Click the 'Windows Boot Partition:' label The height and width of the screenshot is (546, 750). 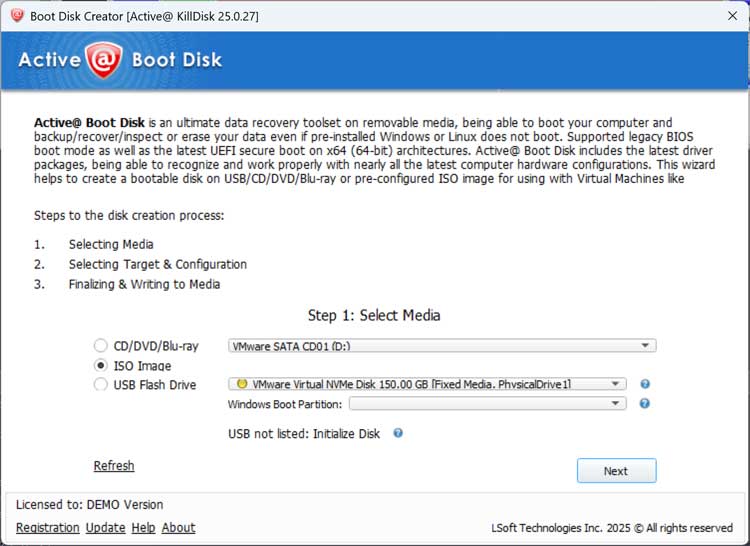285,404
